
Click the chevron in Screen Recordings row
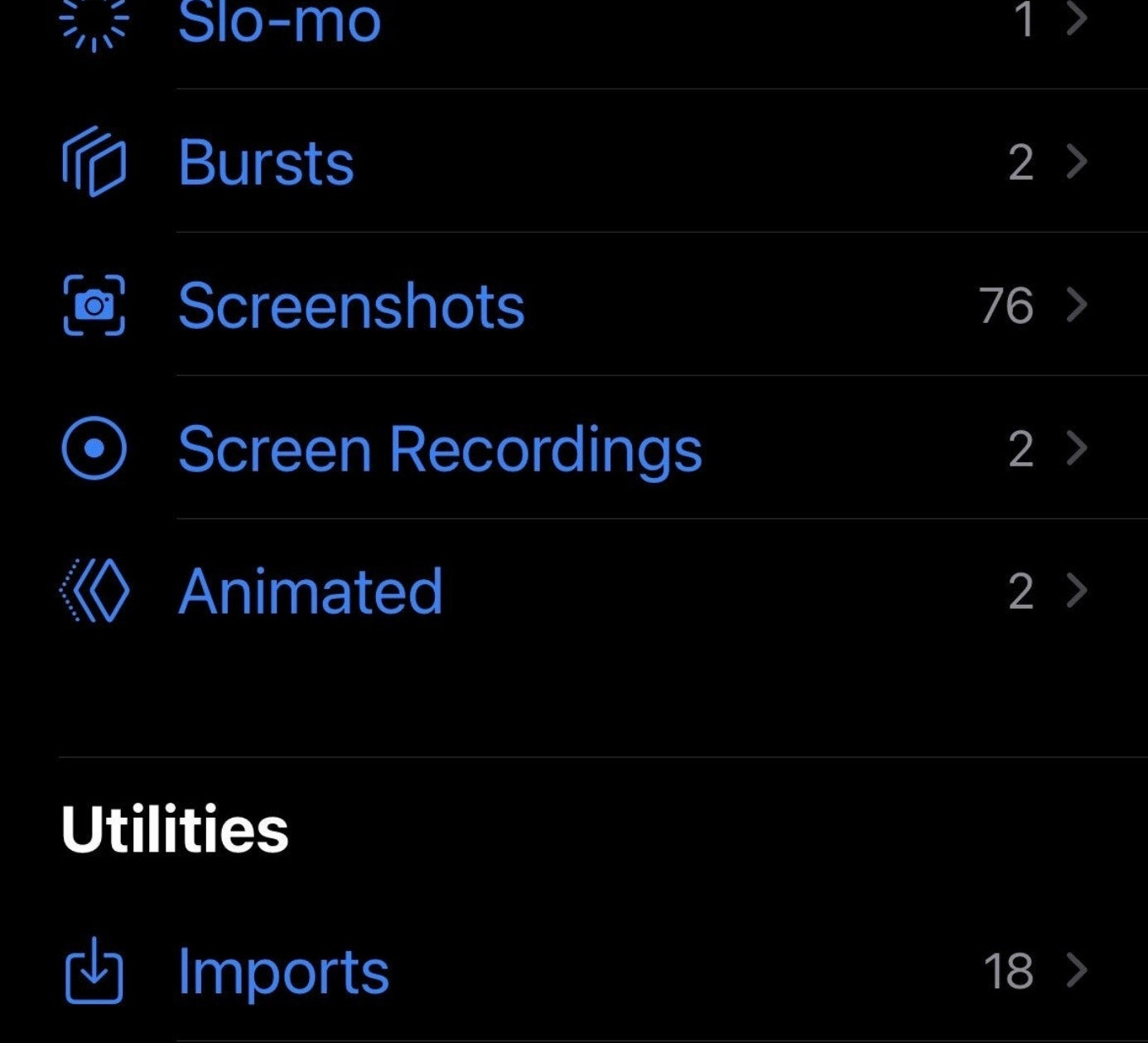coord(1076,448)
